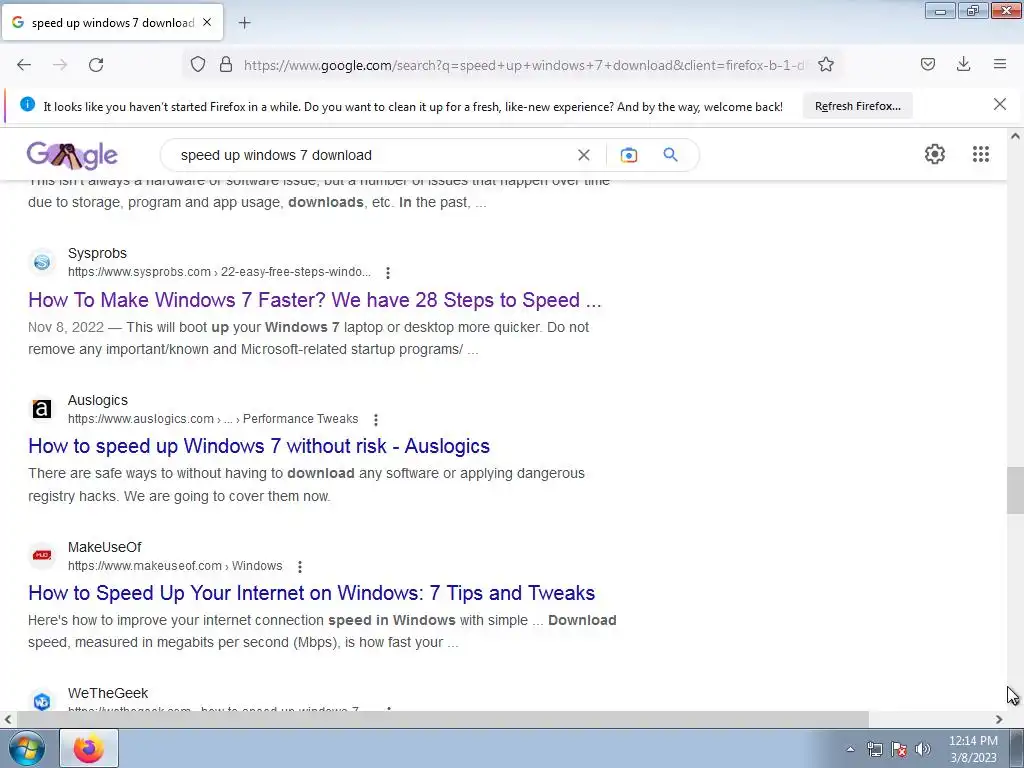Open How To Make Windows 7 Faster link
1024x768 pixels.
[x=315, y=300]
